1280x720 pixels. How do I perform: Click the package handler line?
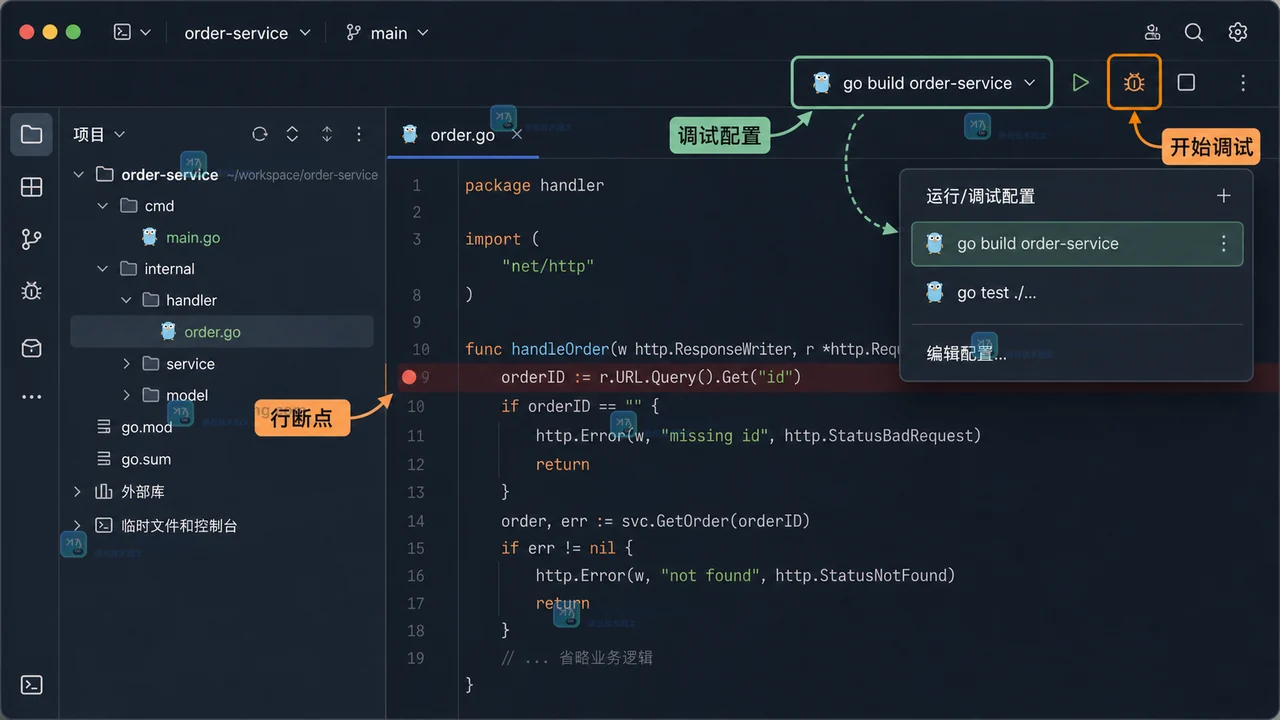pyautogui.click(x=534, y=185)
